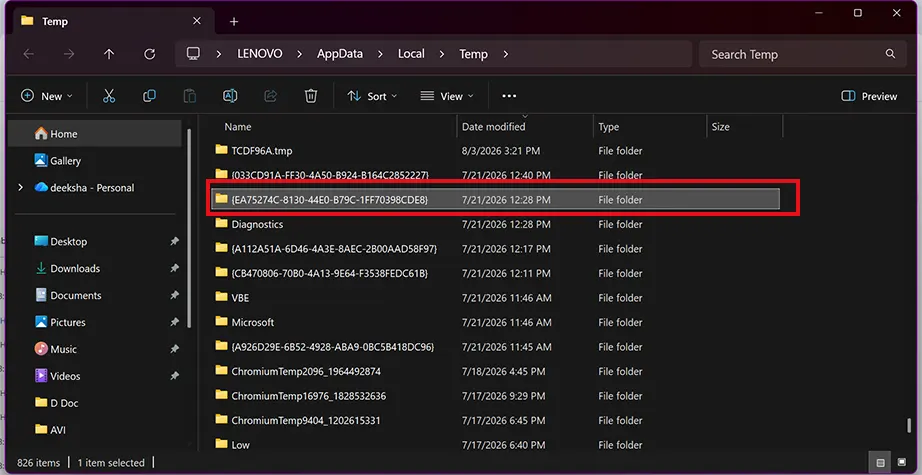Switch to large thumbnails view icon in status bar

pos(901,463)
